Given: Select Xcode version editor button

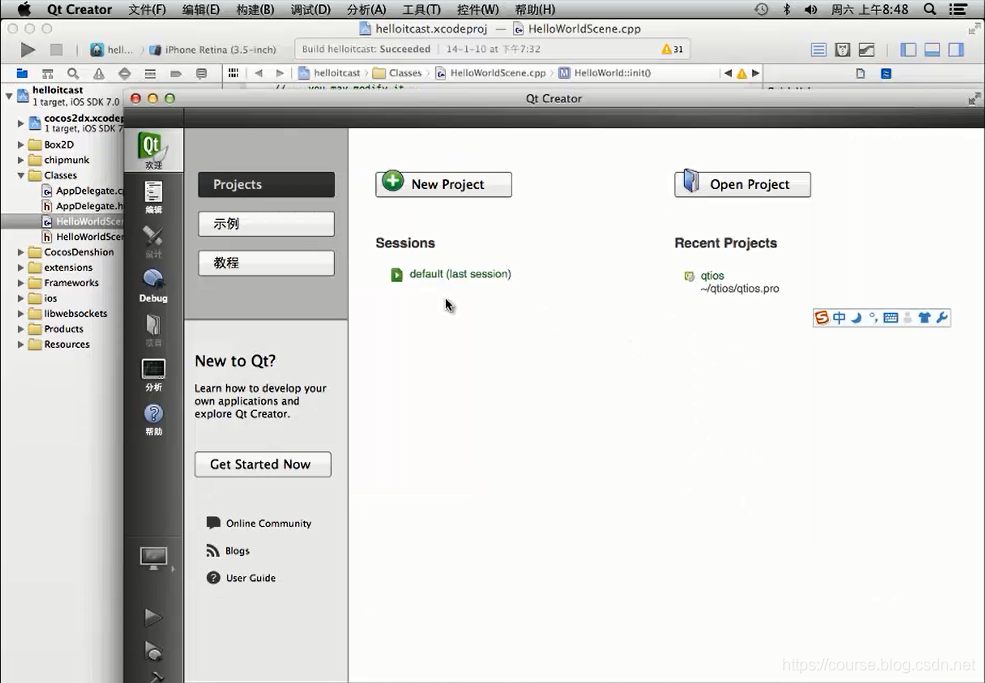Looking at the screenshot, I should [866, 50].
